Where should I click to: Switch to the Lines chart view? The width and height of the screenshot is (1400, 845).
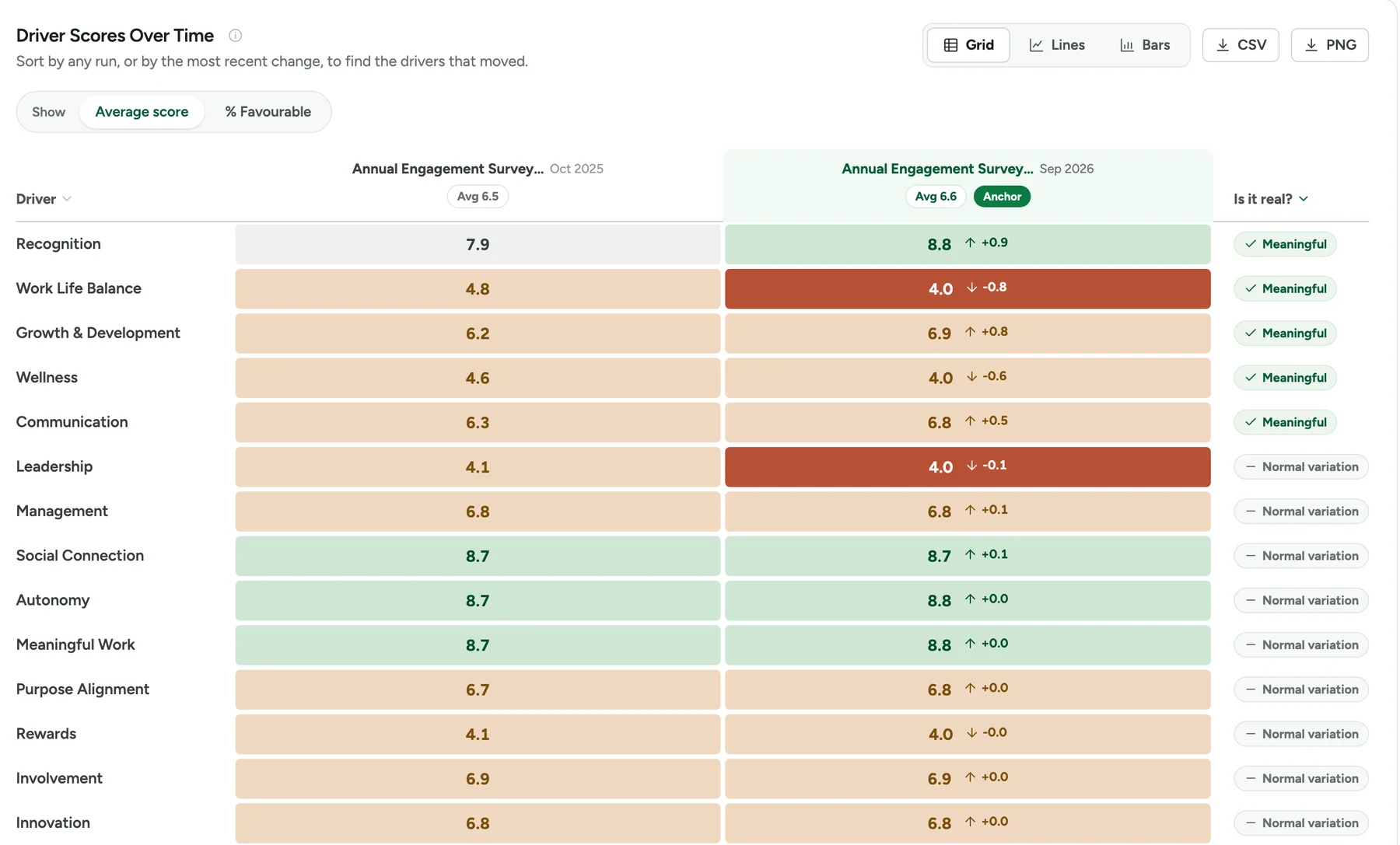coord(1056,45)
